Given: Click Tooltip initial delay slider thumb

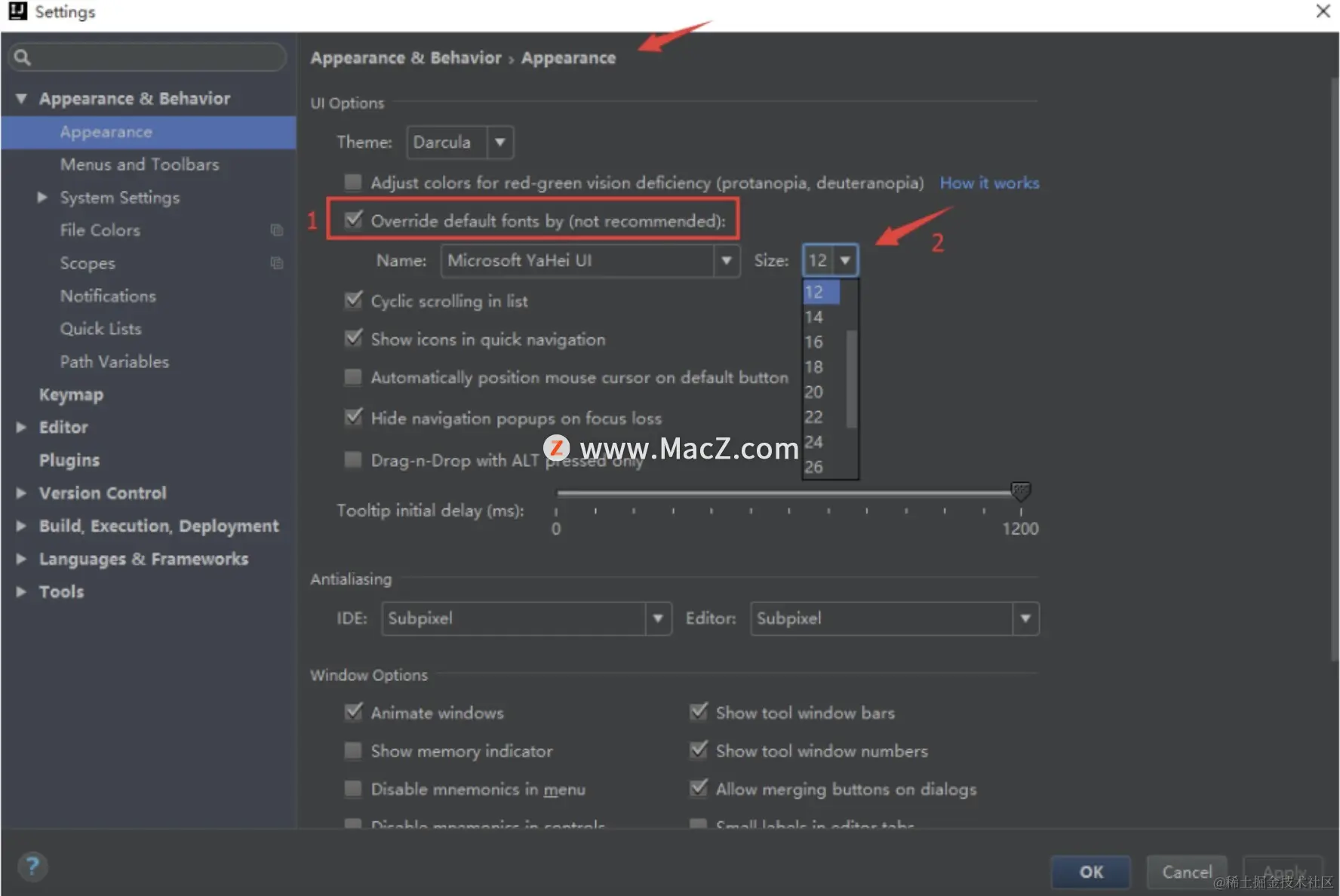Looking at the screenshot, I should (x=1020, y=492).
